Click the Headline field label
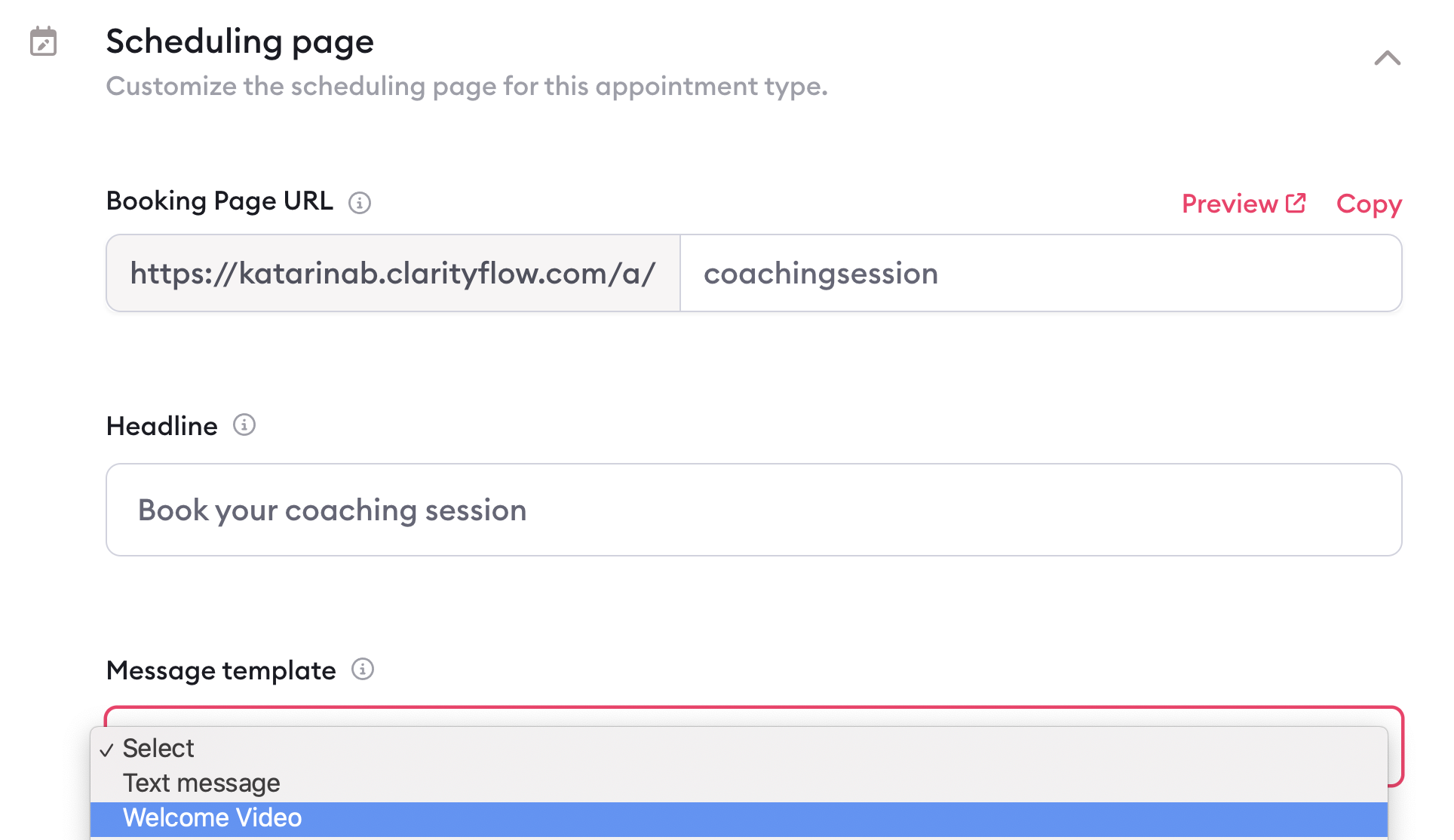 point(162,426)
